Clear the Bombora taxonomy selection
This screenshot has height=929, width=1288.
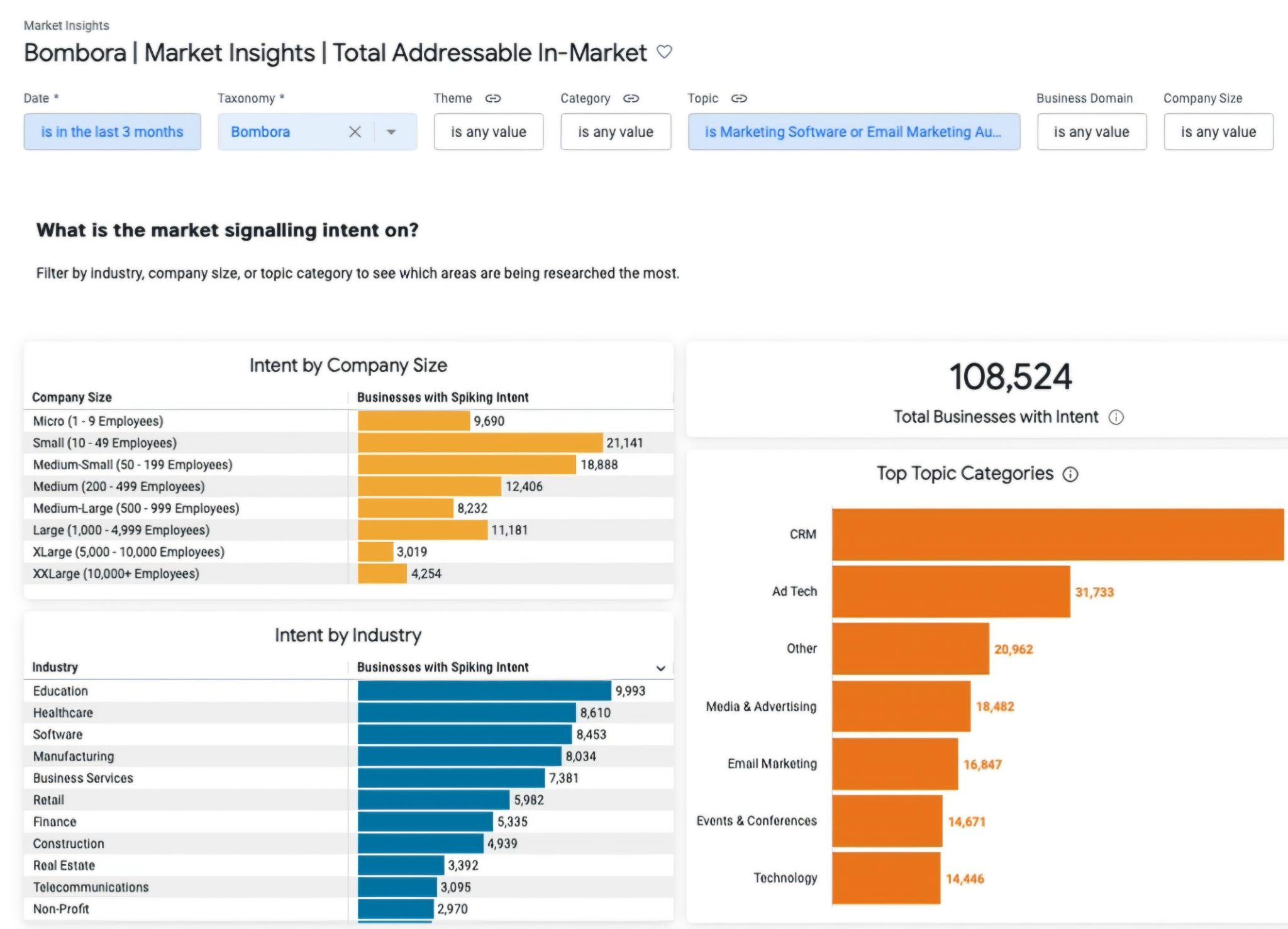click(355, 131)
